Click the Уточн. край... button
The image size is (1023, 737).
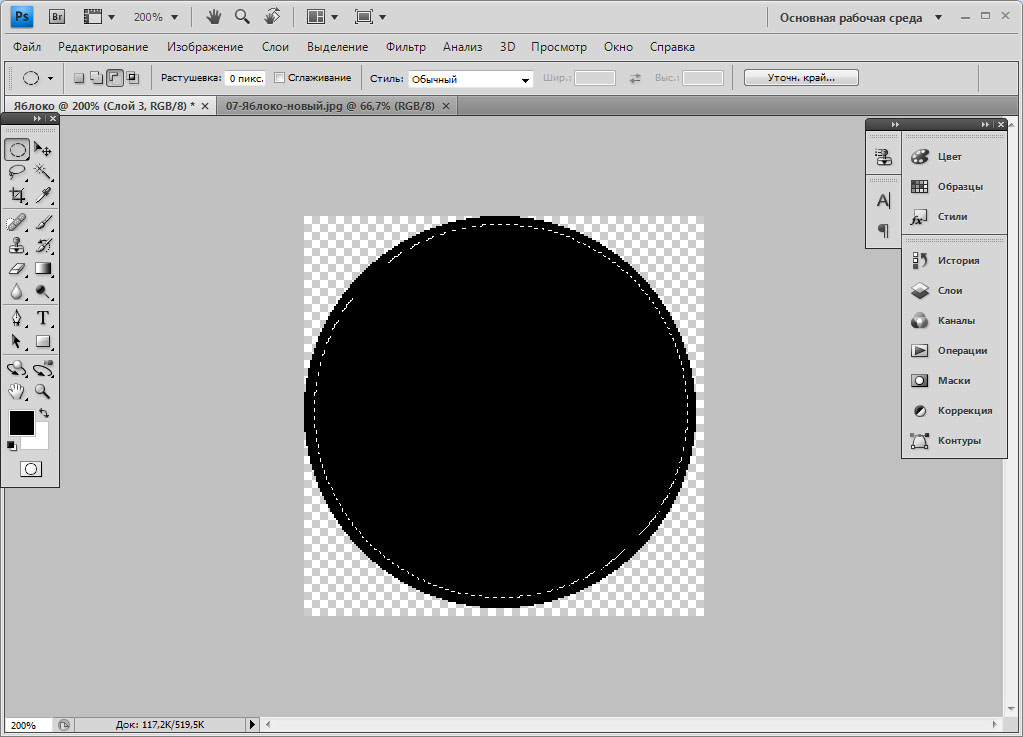pos(801,78)
